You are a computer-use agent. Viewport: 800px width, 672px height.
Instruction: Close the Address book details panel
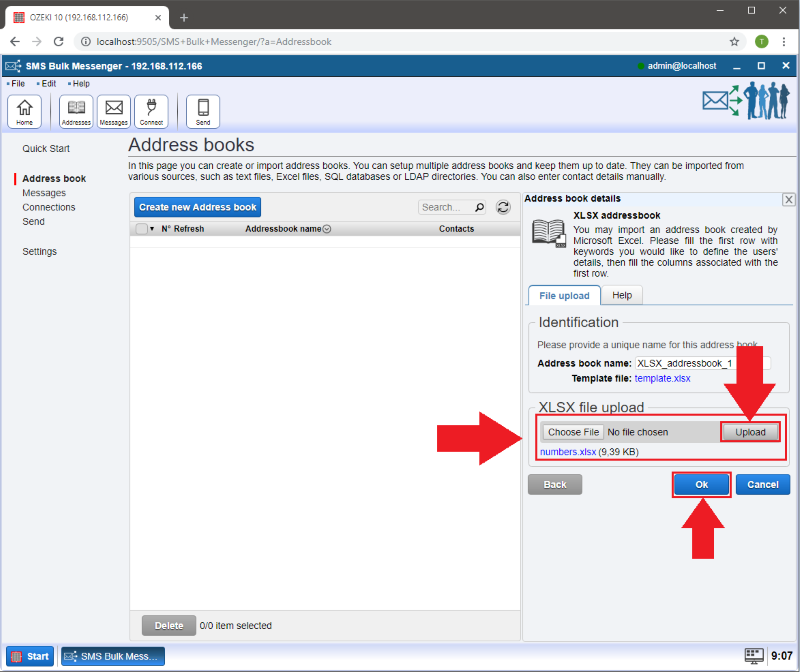(788, 200)
